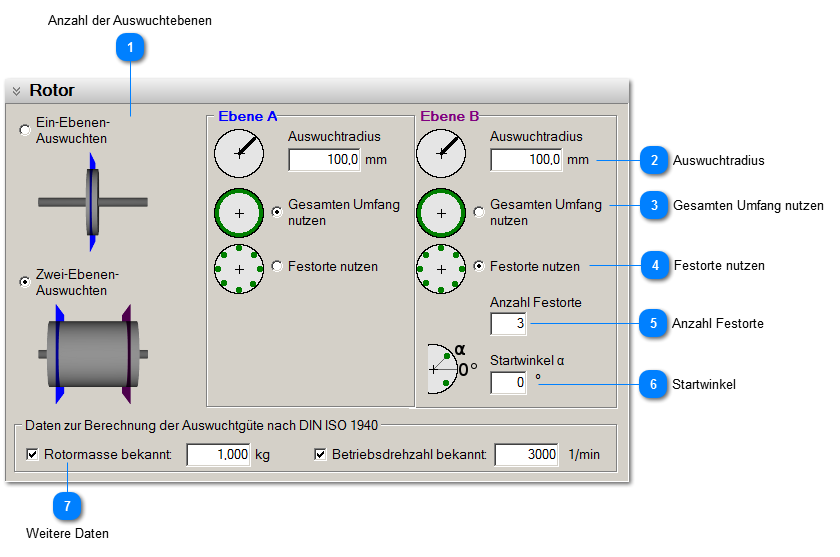Toggle Betriebsdrehzahl bekannt checkbox
Viewport: 840px width, 557px height.
click(320, 454)
